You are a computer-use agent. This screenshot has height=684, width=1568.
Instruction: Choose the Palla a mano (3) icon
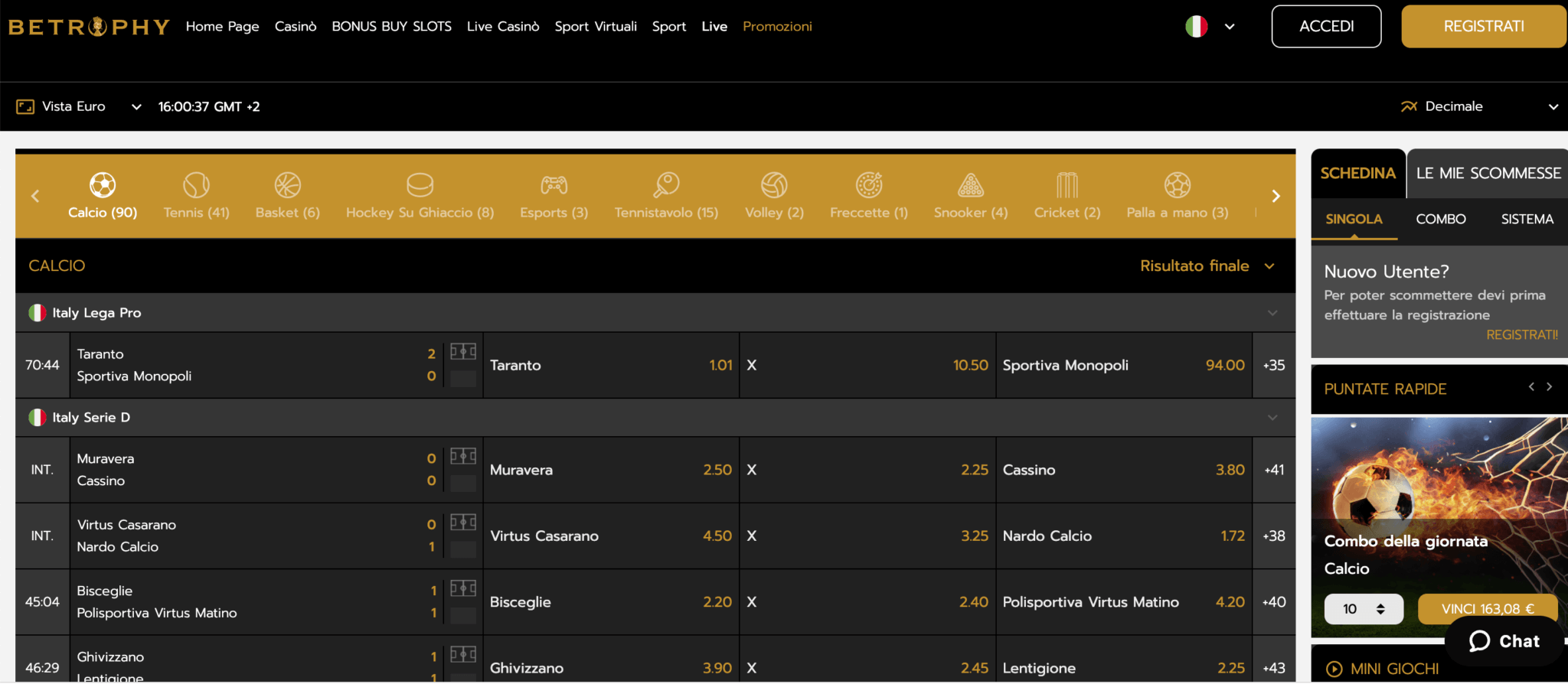(1178, 184)
